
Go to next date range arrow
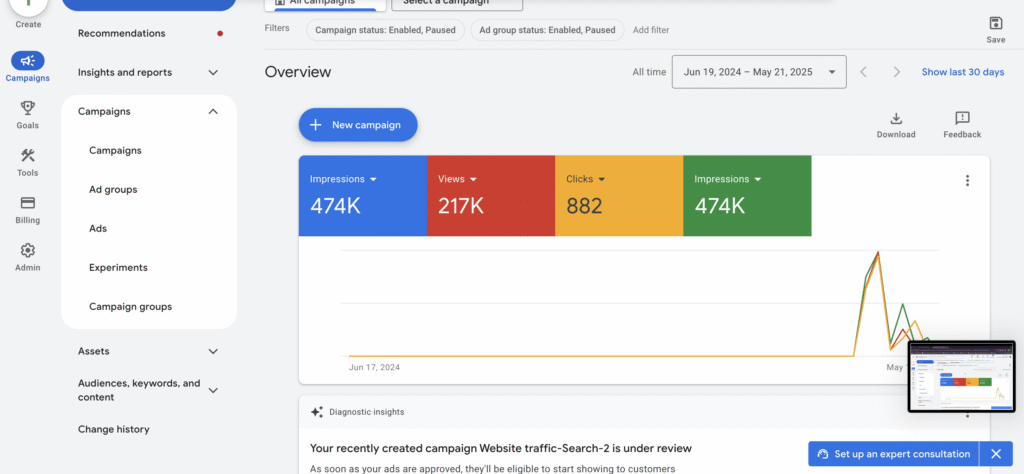click(x=897, y=72)
